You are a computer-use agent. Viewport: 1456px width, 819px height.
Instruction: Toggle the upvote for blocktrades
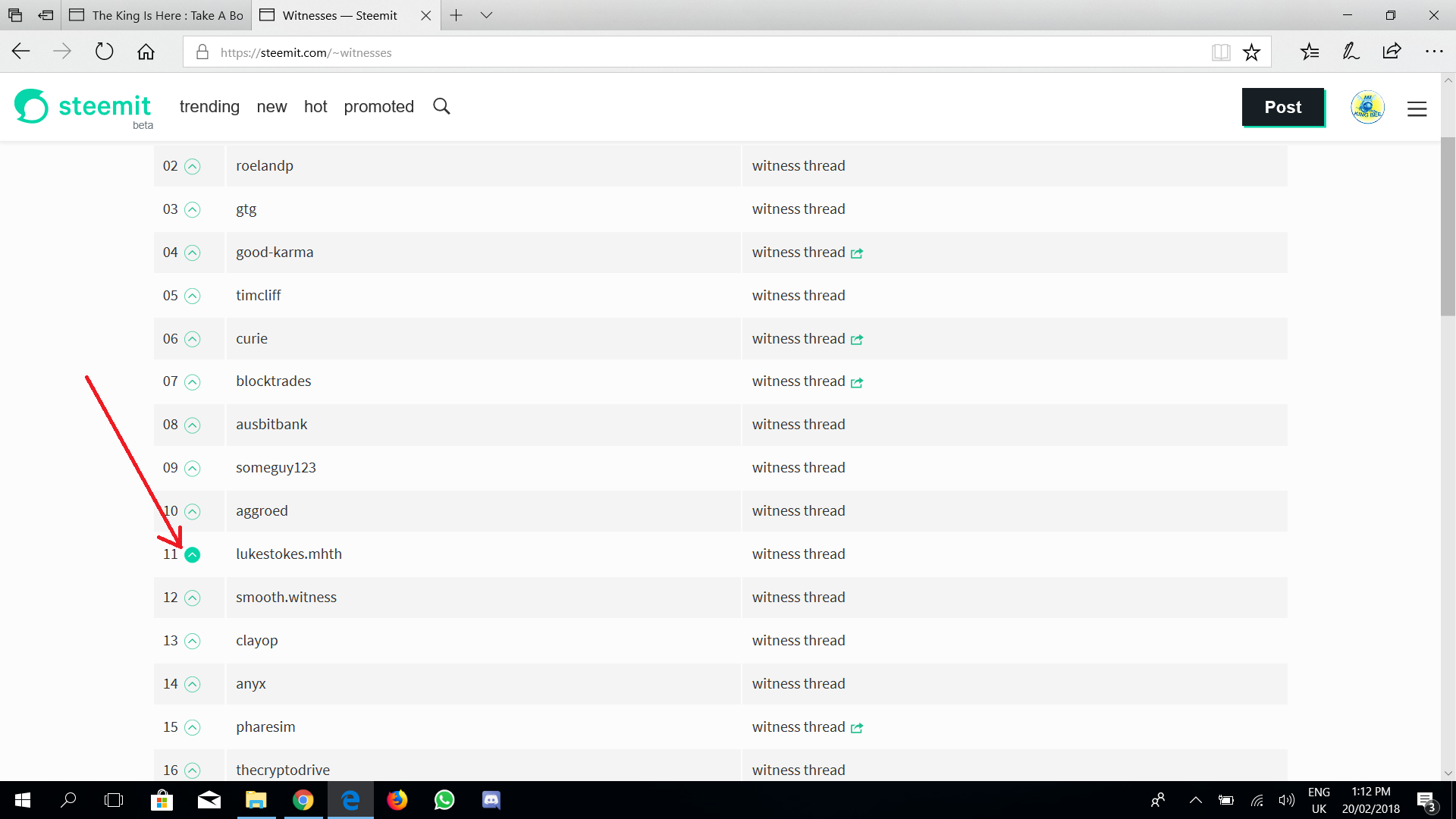[192, 381]
